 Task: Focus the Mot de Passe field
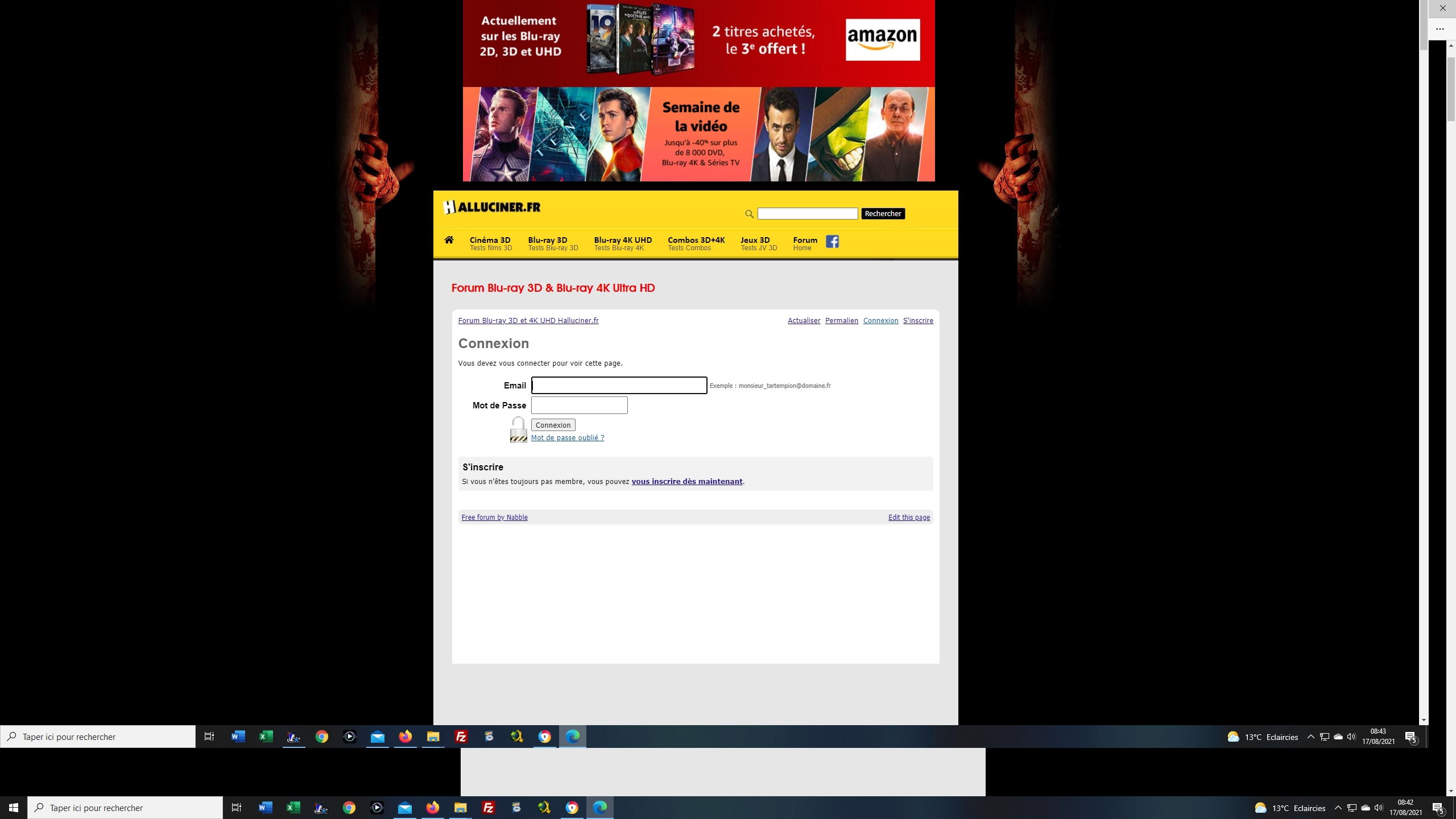tap(579, 406)
